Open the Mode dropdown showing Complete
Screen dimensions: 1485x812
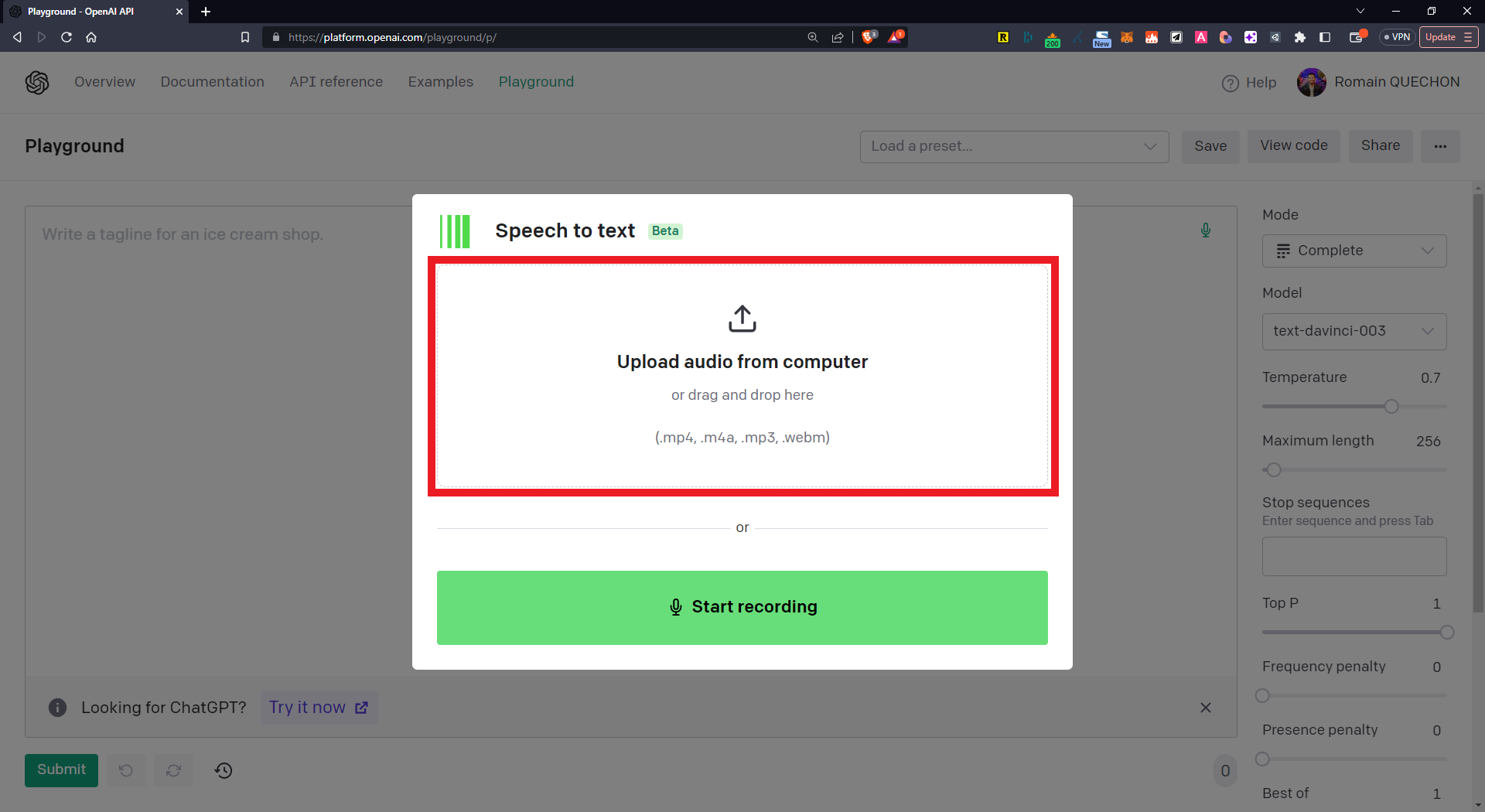coord(1354,251)
